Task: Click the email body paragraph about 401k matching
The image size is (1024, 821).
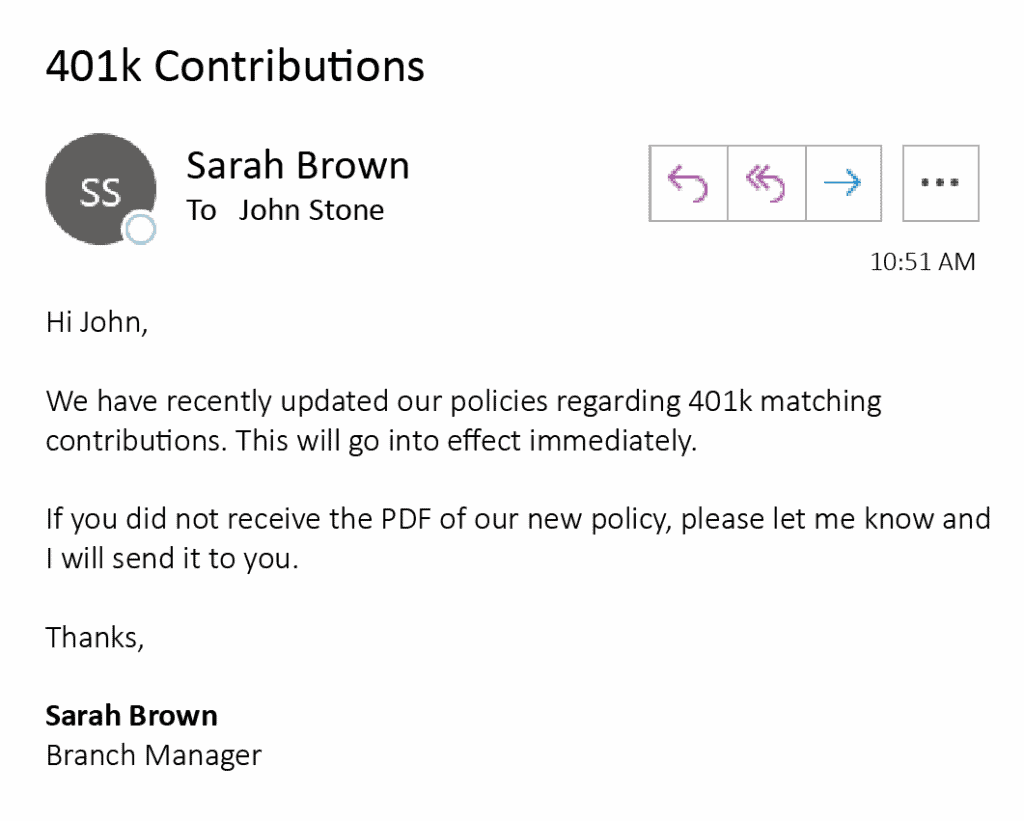Action: (x=463, y=420)
